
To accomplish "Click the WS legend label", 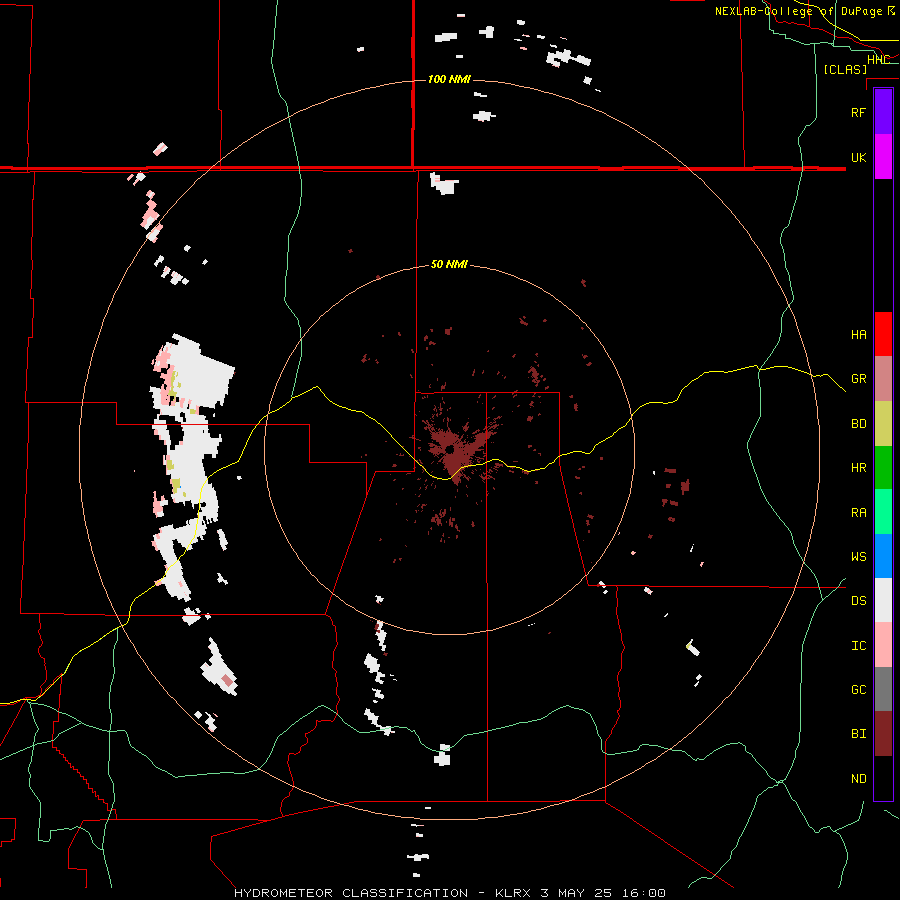I will pos(858,556).
